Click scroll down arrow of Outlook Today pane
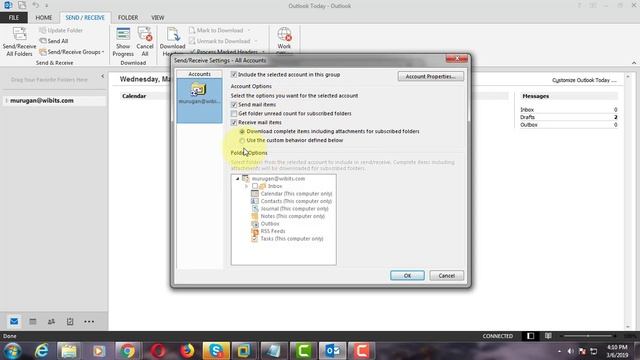The width and height of the screenshot is (640, 360). tap(628, 327)
